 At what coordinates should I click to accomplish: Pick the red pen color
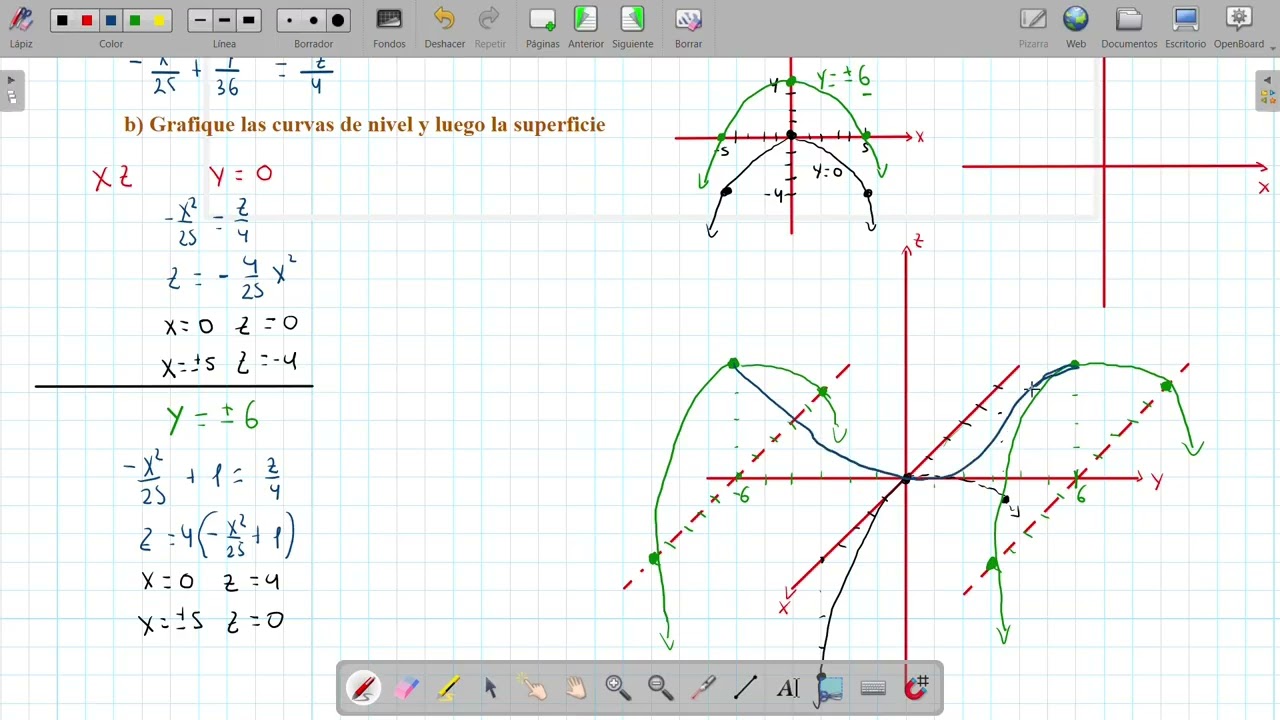[x=87, y=20]
